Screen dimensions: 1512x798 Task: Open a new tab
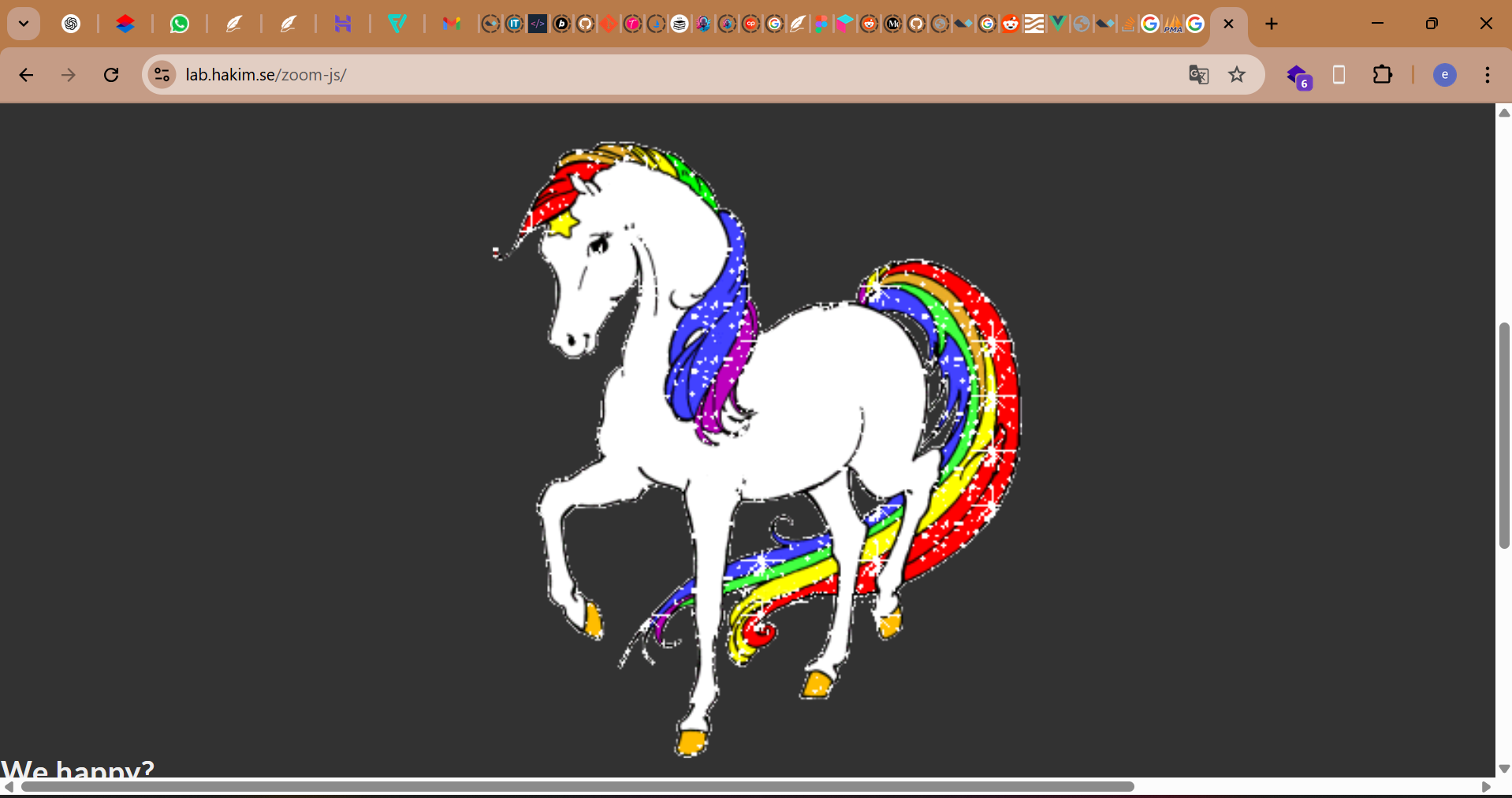1272,24
